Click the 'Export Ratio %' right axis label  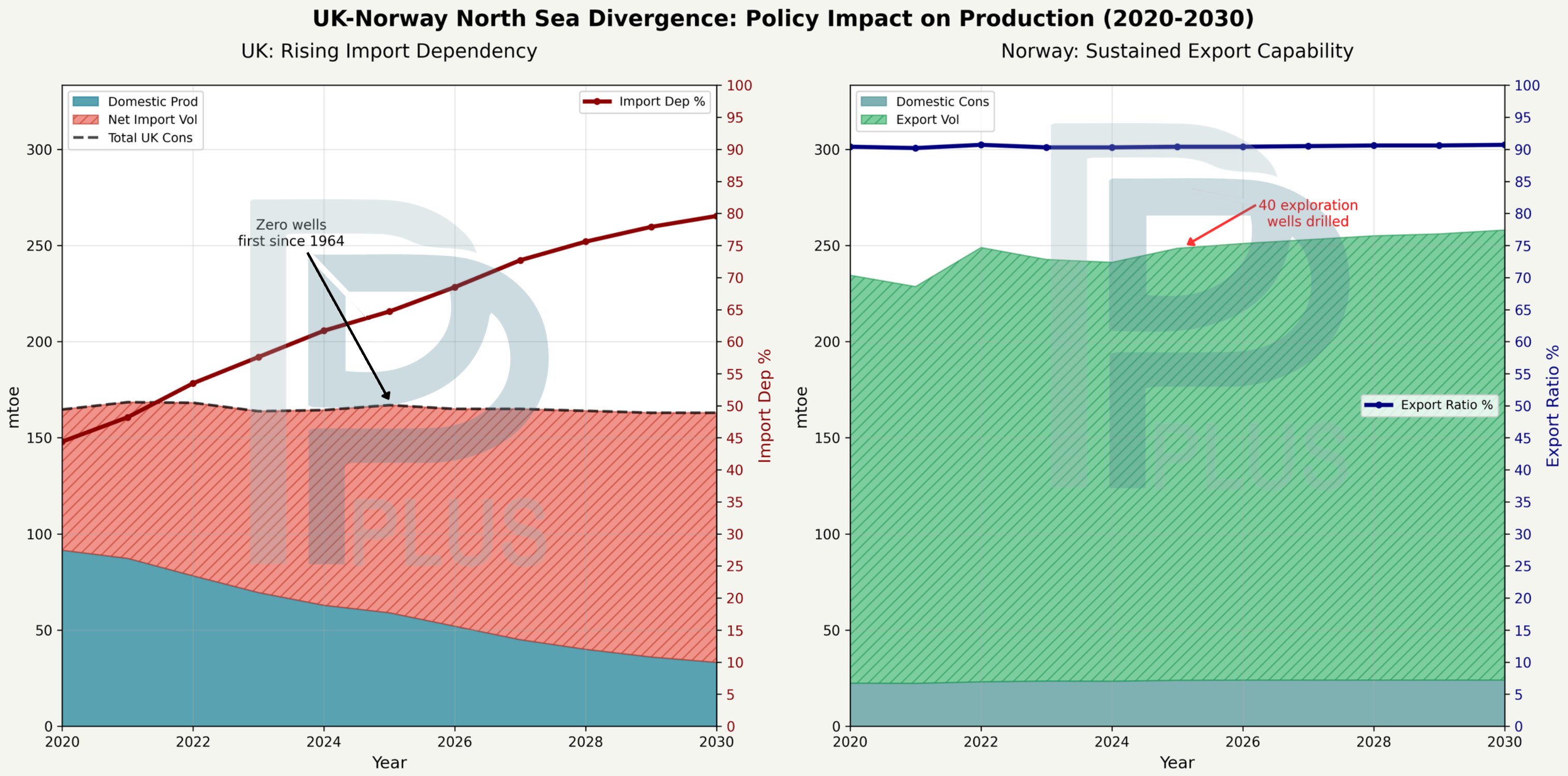tap(1553, 406)
